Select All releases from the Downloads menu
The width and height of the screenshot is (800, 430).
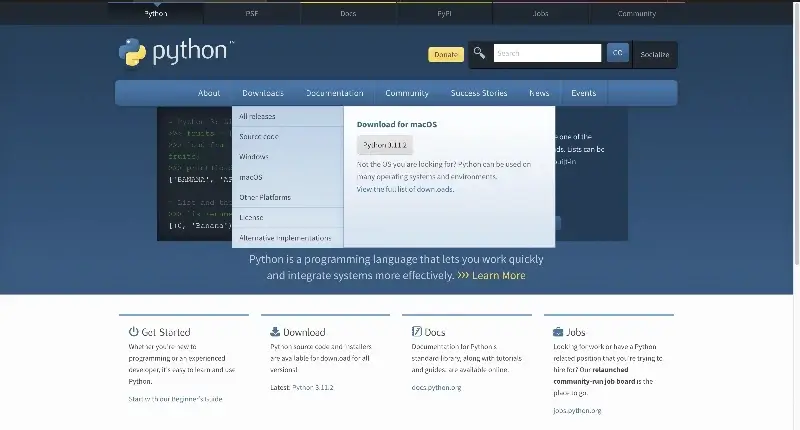coord(257,116)
